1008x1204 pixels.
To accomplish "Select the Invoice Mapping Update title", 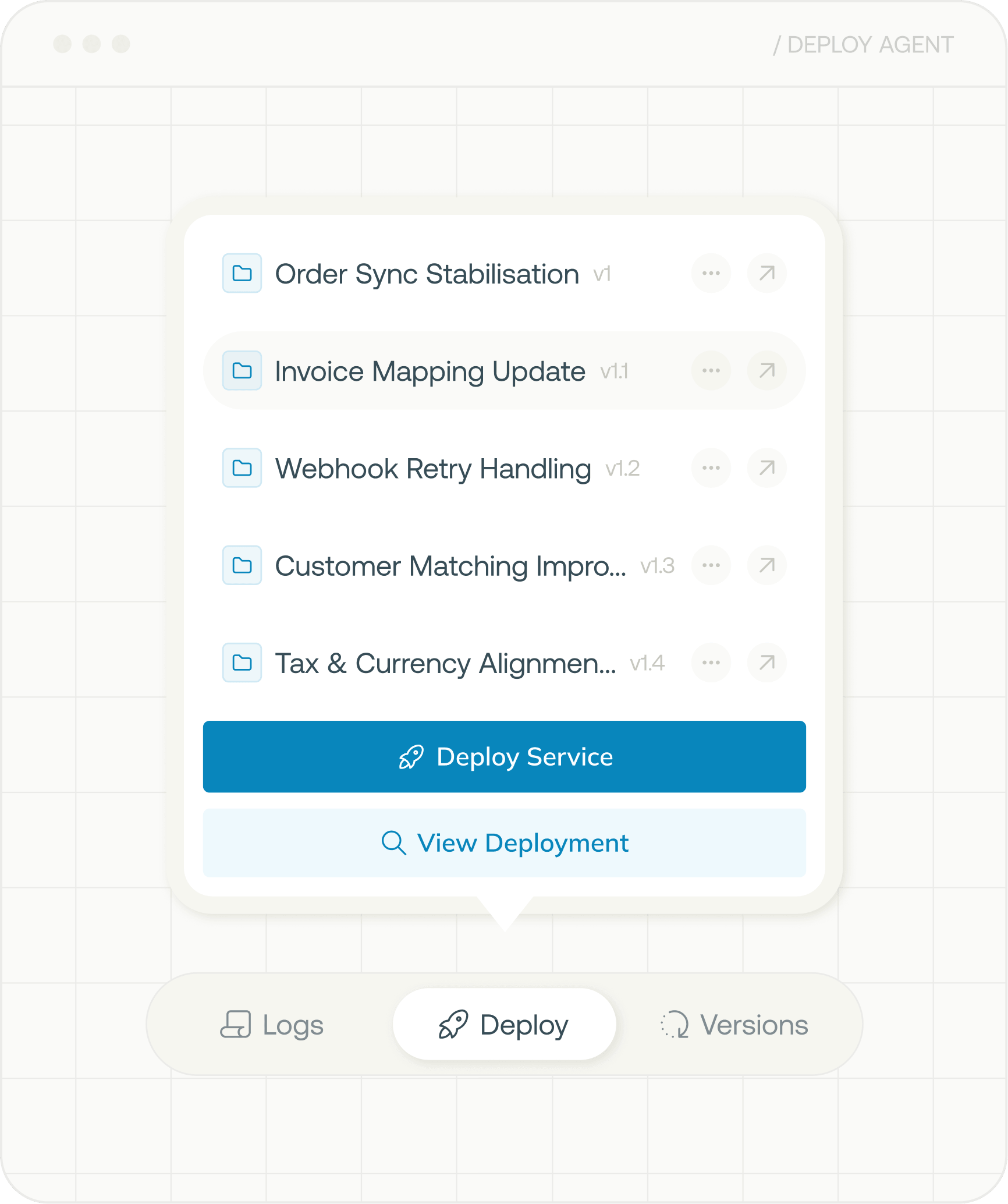I will click(x=430, y=371).
